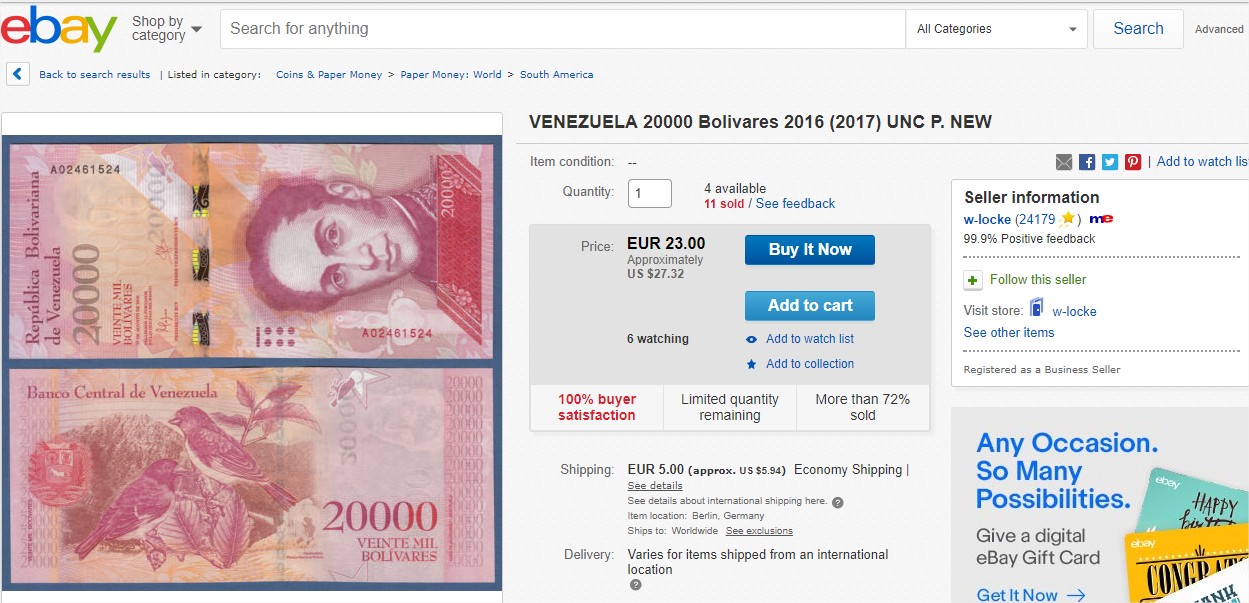Open the South America breadcrumb category
The width and height of the screenshot is (1249, 603).
click(x=556, y=75)
